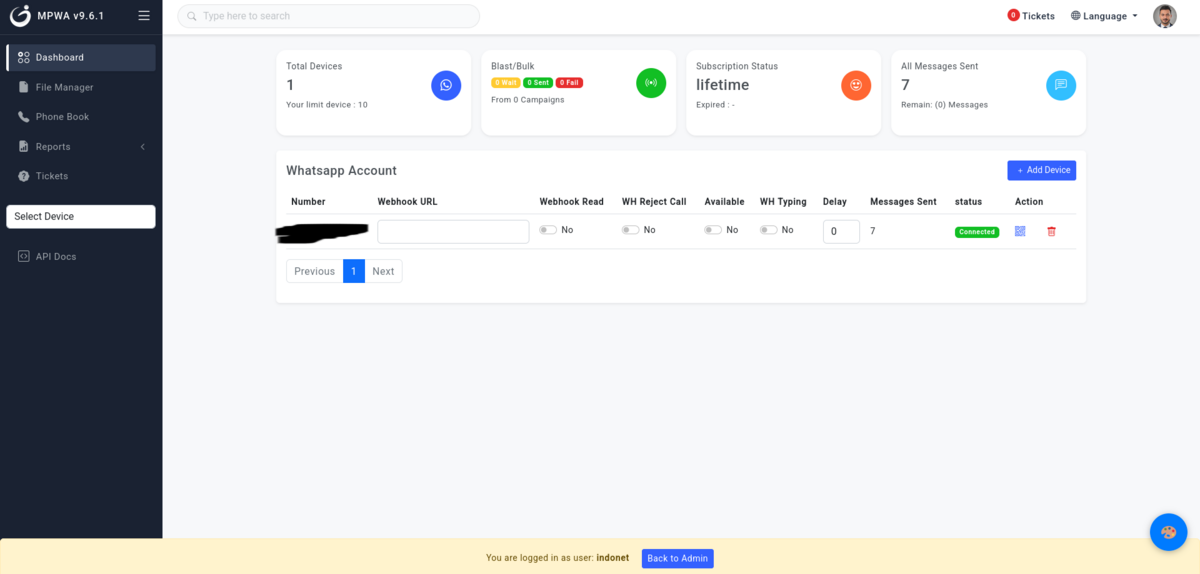Toggle the WH Reject Call switch
Image resolution: width=1200 pixels, height=574 pixels.
point(630,230)
